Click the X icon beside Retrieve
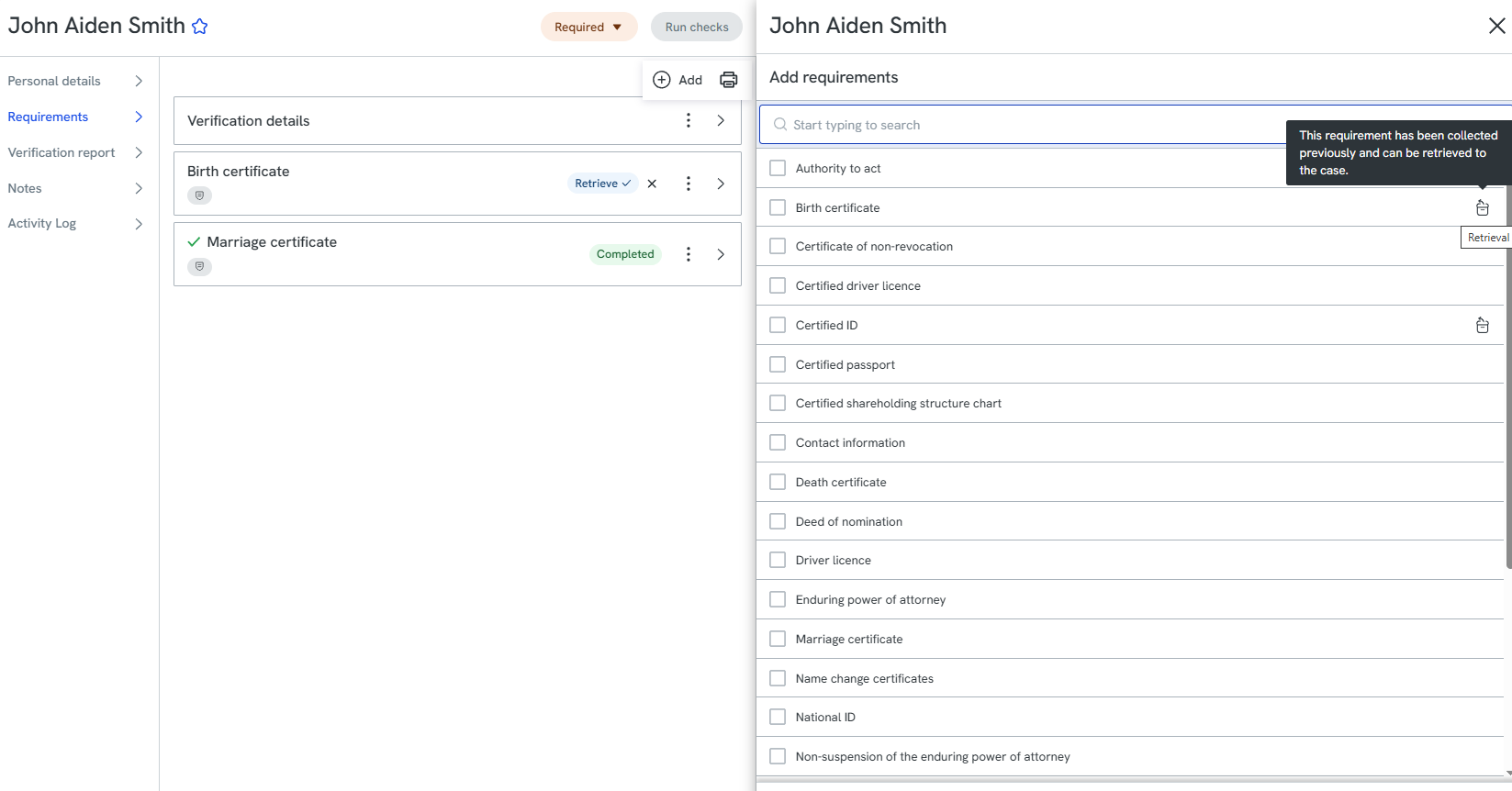The height and width of the screenshot is (791, 1512). [x=652, y=184]
